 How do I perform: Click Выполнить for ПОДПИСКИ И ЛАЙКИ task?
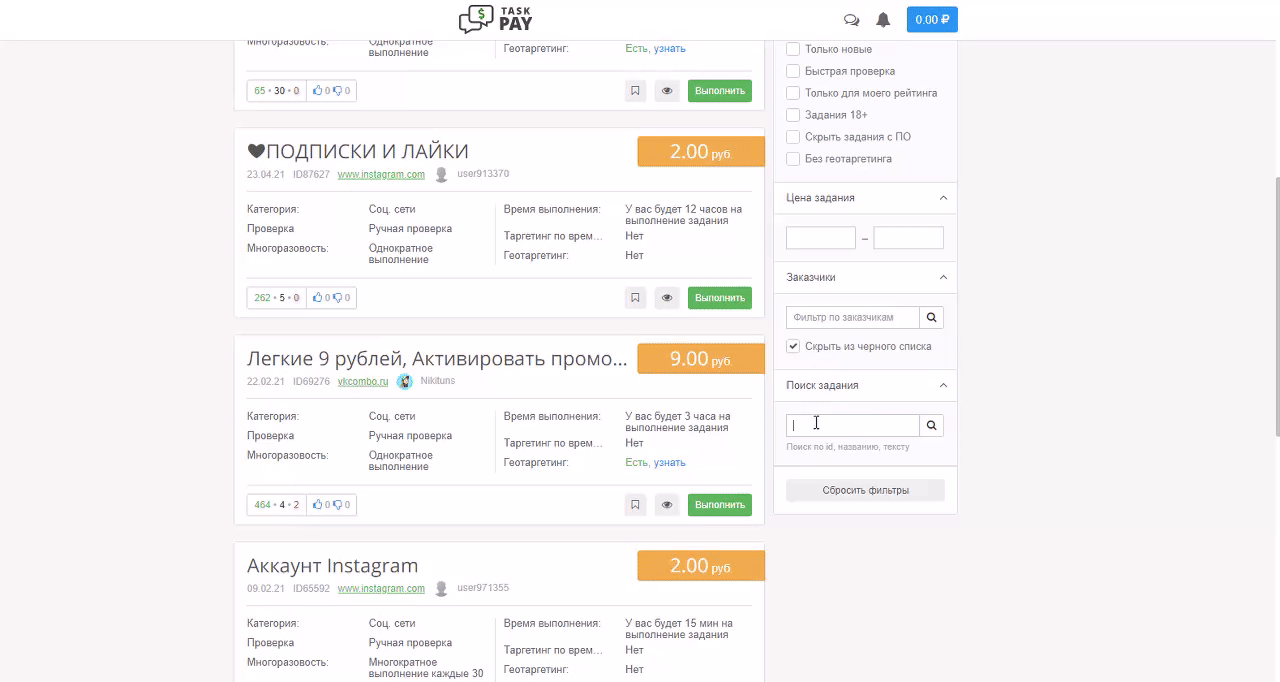720,297
